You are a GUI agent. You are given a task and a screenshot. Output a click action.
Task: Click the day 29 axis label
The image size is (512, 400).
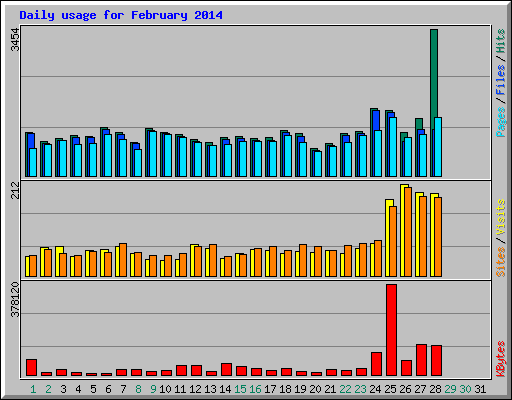[x=450, y=389]
